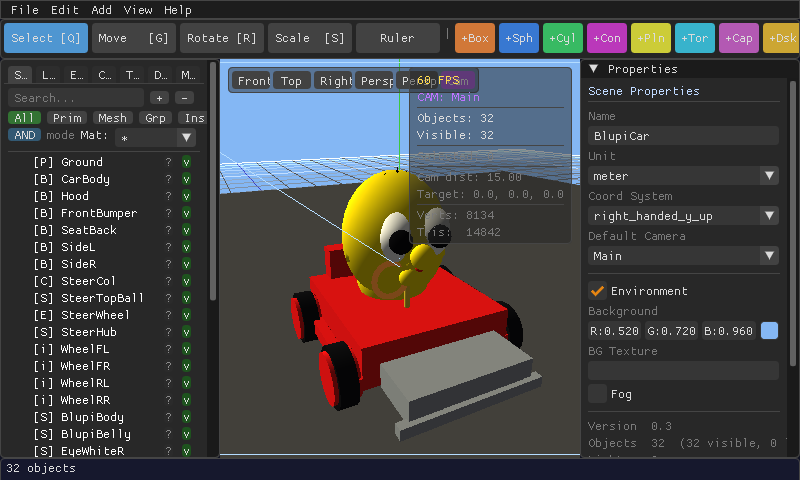This screenshot has width=800, height=480.
Task: Uncheck the Environment checkbox
Action: tap(597, 291)
